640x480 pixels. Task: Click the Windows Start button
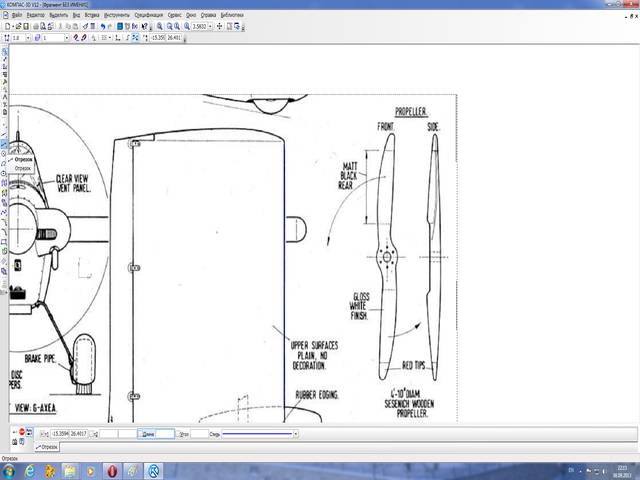click(x=7, y=470)
